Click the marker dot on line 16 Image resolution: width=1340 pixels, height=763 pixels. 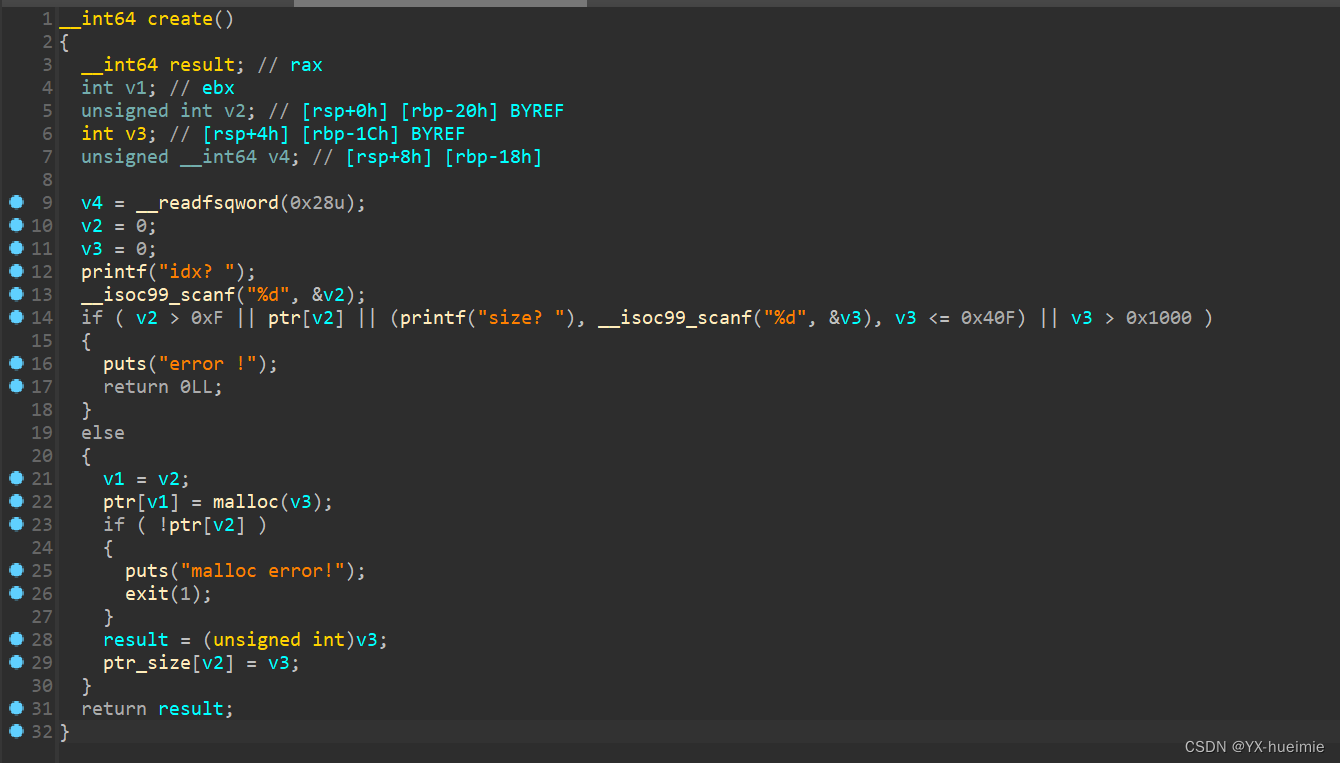[x=15, y=363]
